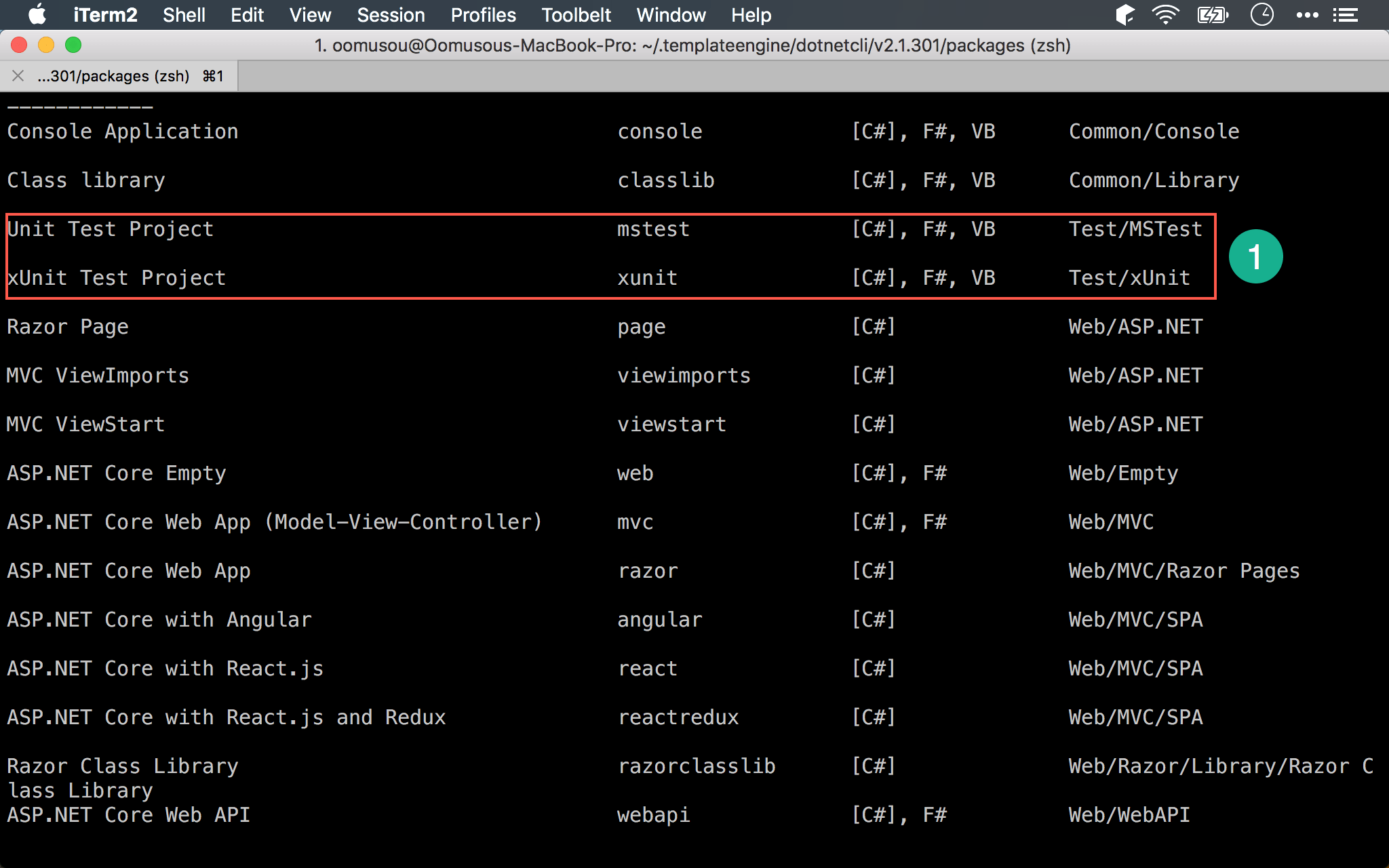Click the green circle 1 badge
Image resolution: width=1389 pixels, height=868 pixels.
[x=1255, y=256]
